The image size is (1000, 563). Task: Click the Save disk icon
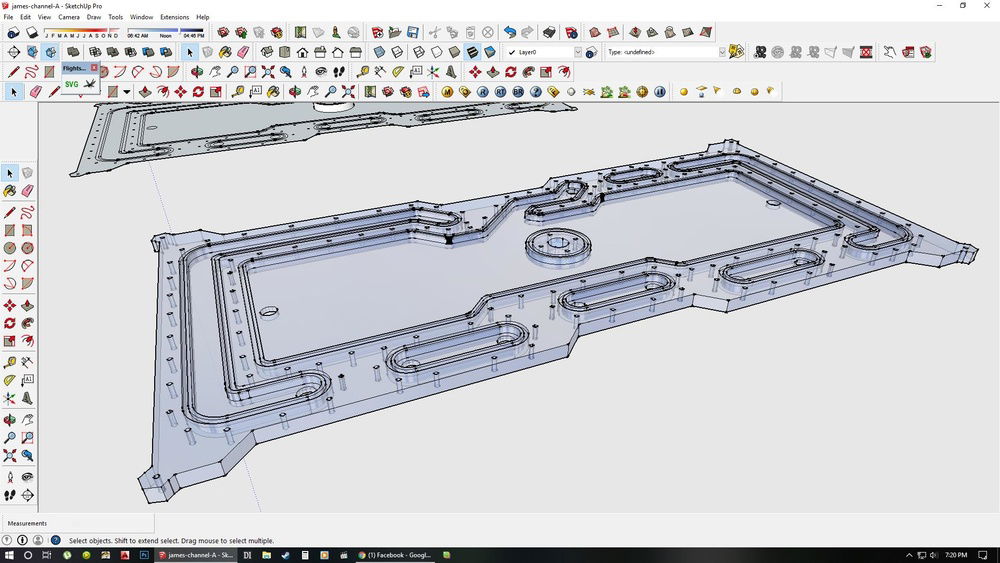pos(413,33)
